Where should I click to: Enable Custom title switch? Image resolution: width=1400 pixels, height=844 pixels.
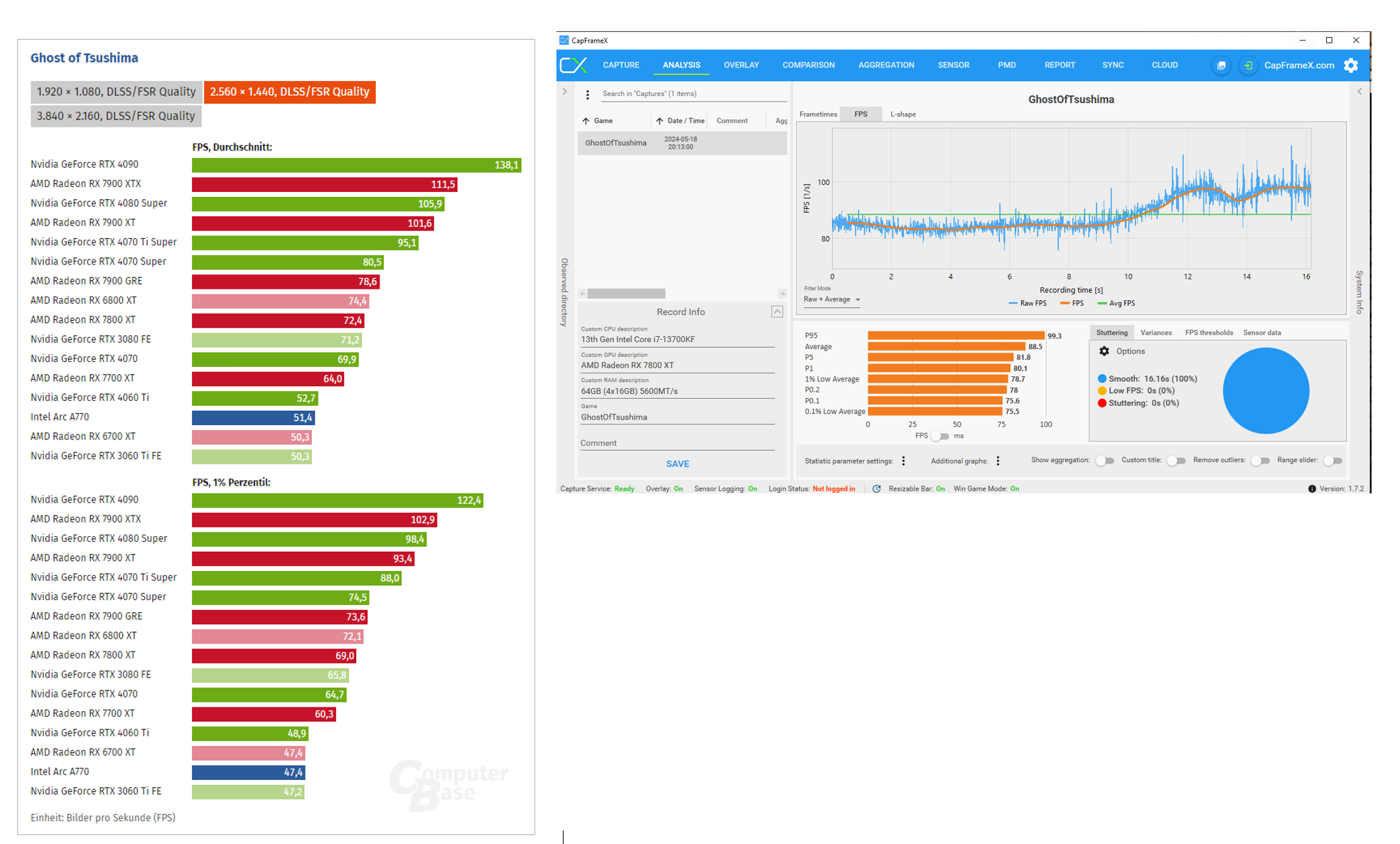pos(1176,461)
